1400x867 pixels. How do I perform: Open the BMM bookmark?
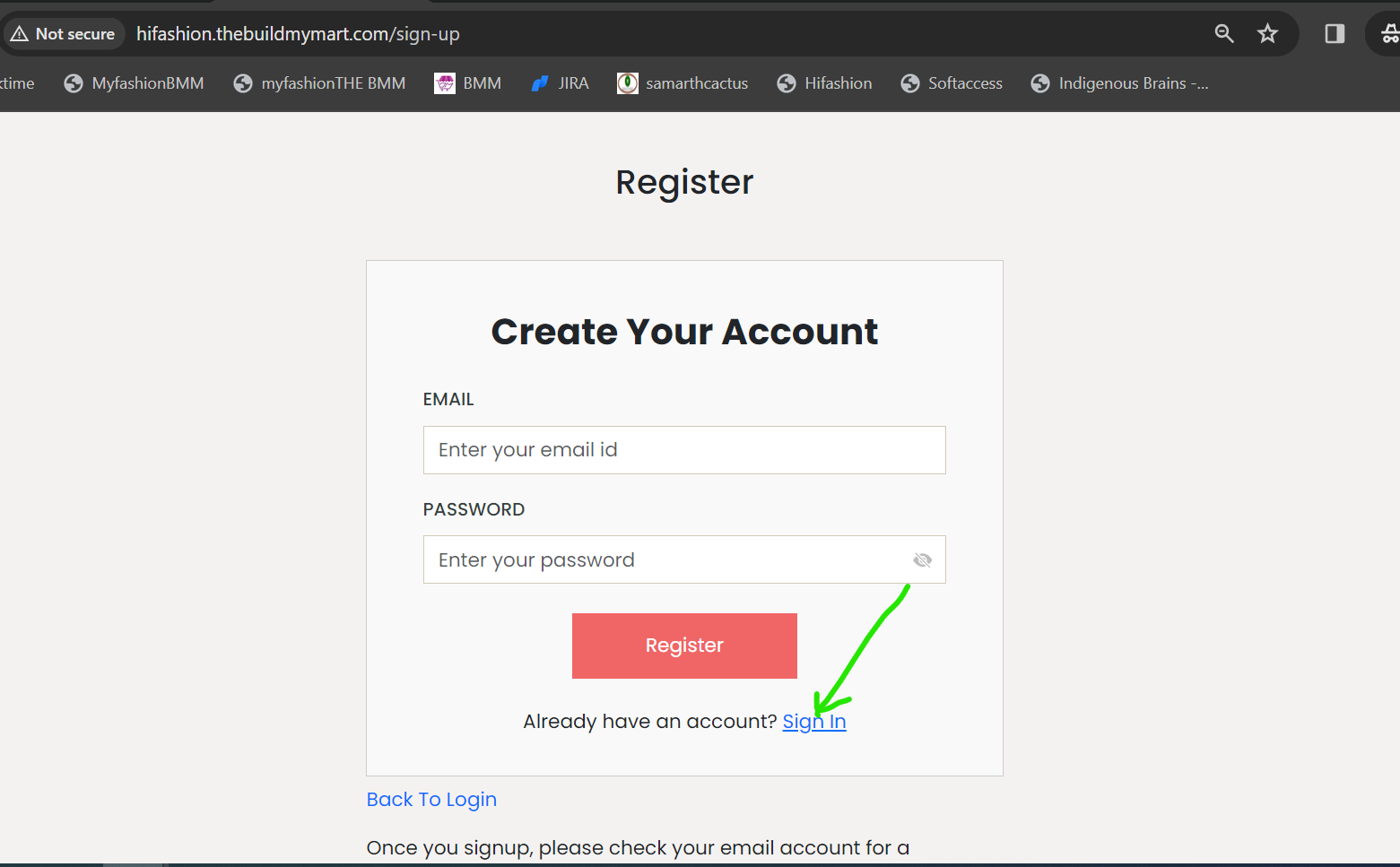click(x=468, y=83)
